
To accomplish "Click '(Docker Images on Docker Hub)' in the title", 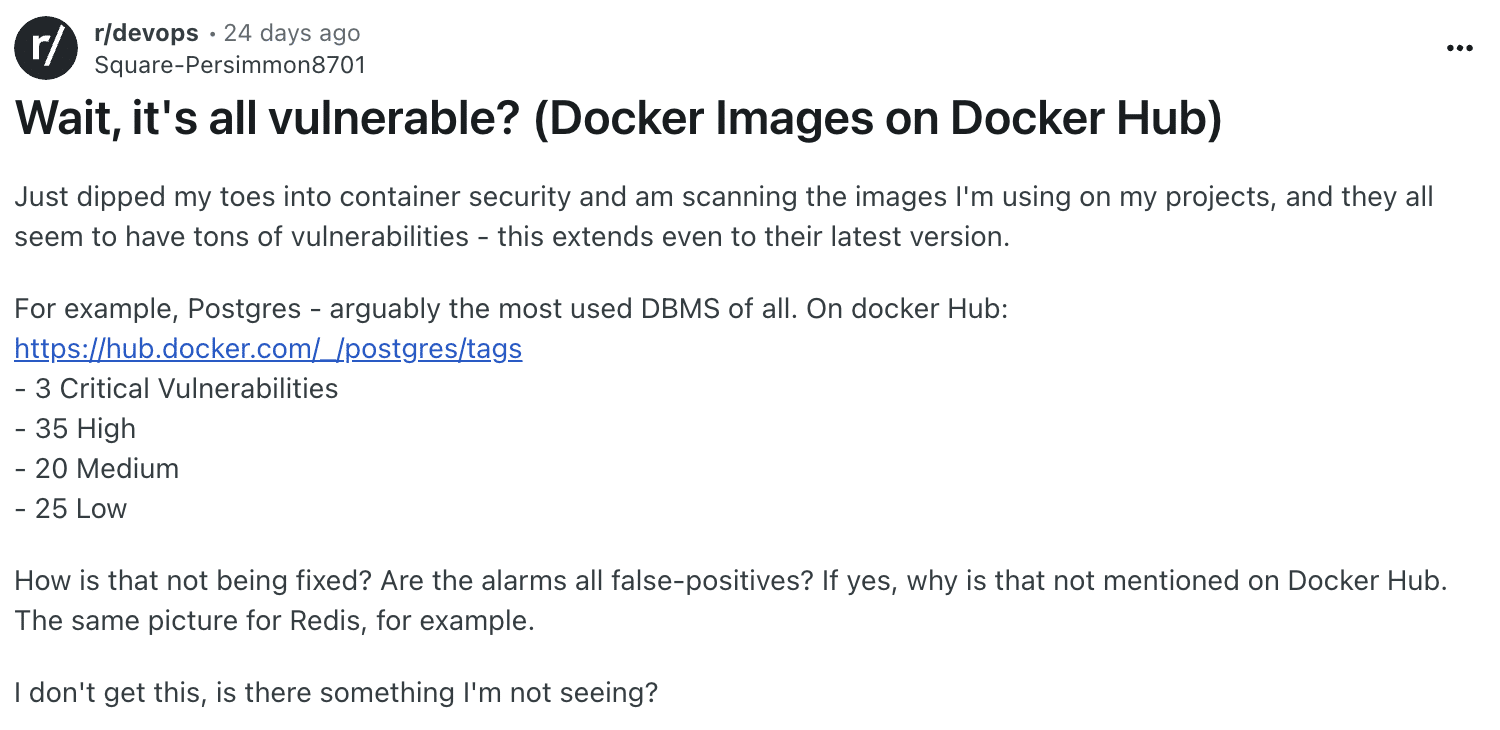I will click(x=879, y=119).
